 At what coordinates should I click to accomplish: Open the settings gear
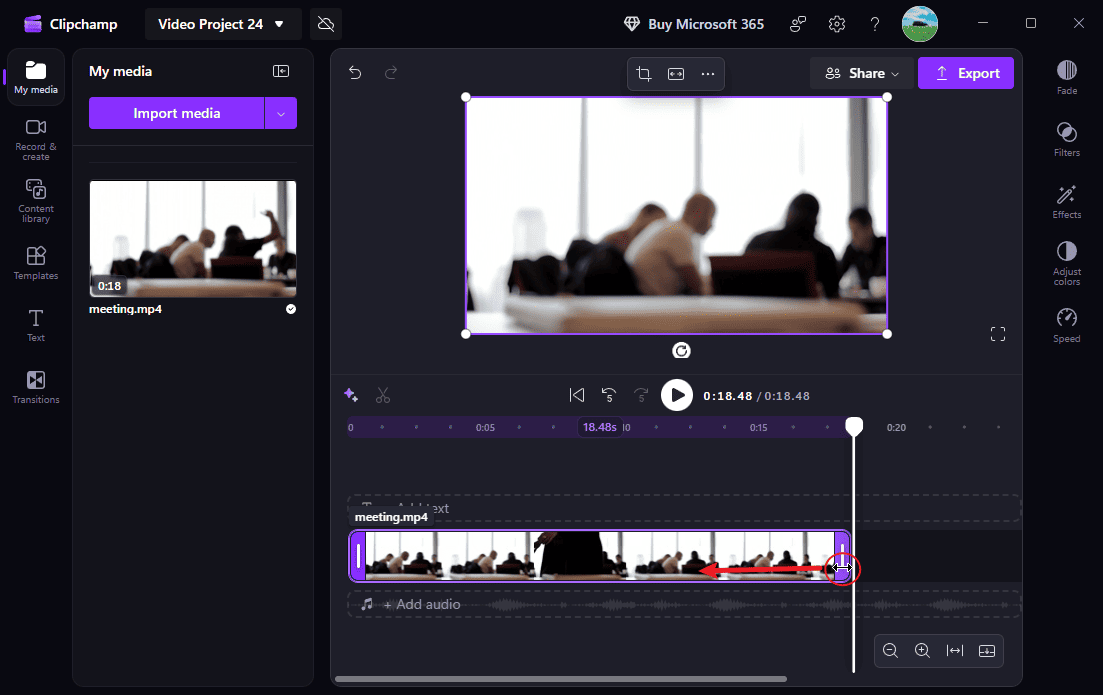coord(836,24)
